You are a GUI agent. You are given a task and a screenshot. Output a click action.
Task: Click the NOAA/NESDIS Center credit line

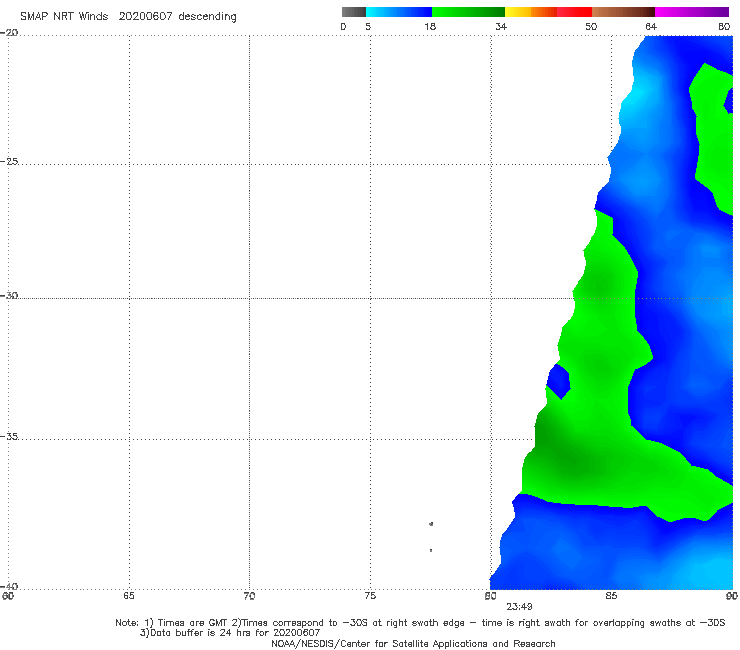point(413,643)
